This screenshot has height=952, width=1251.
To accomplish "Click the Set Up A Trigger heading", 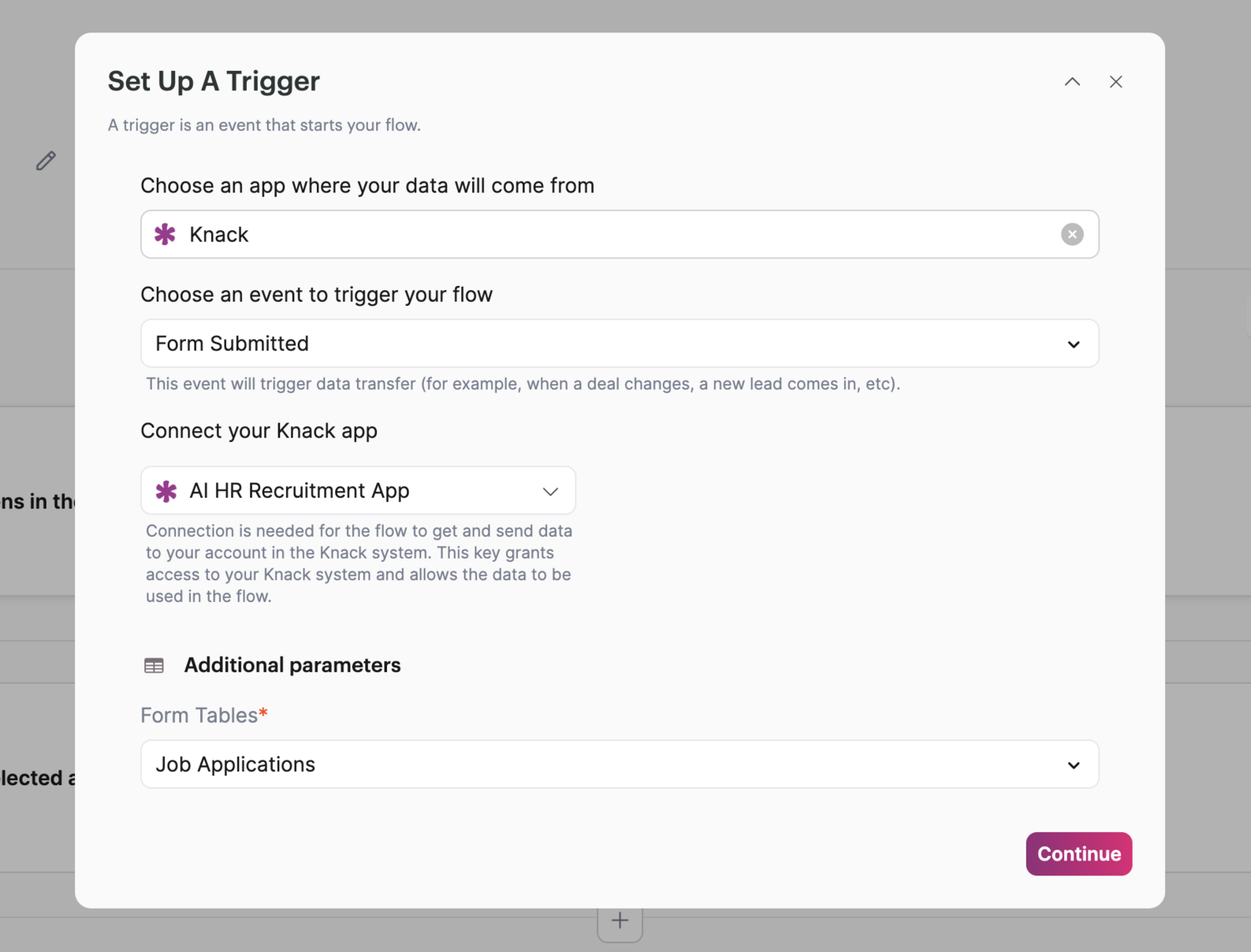I will 214,81.
